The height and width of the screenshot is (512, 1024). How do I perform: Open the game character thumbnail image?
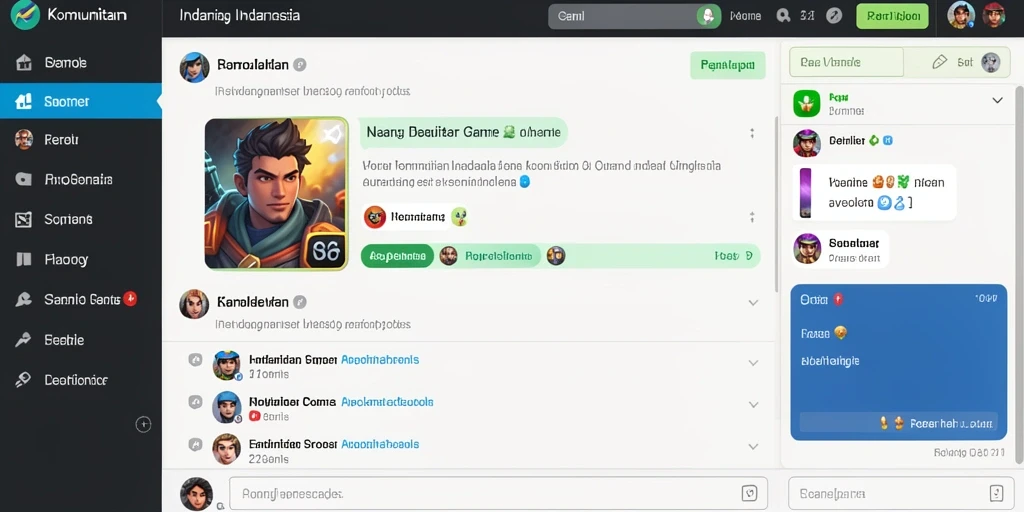tap(276, 193)
